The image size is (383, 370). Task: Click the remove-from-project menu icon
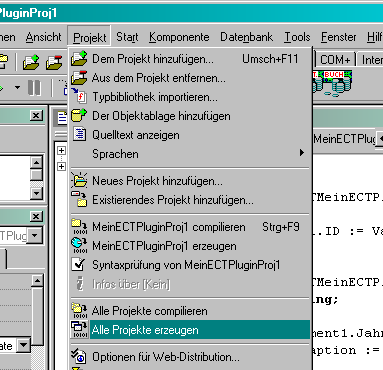tap(79, 78)
